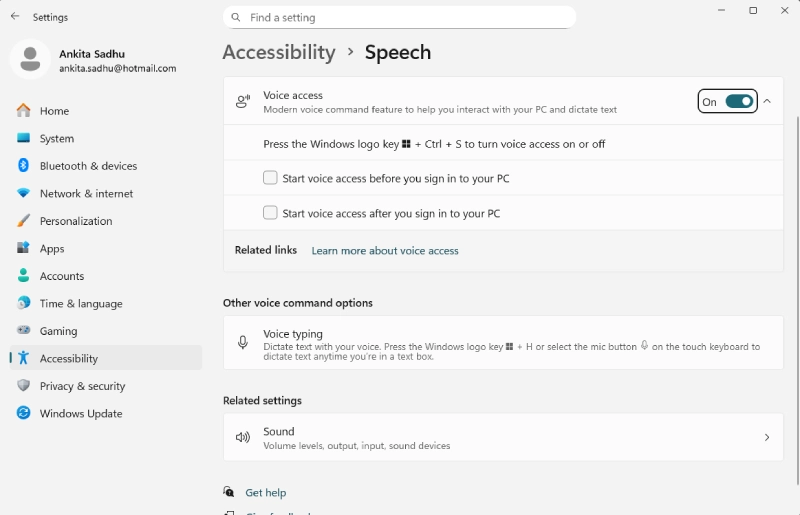Click the Related settings heading
The height and width of the screenshot is (515, 800).
262,400
